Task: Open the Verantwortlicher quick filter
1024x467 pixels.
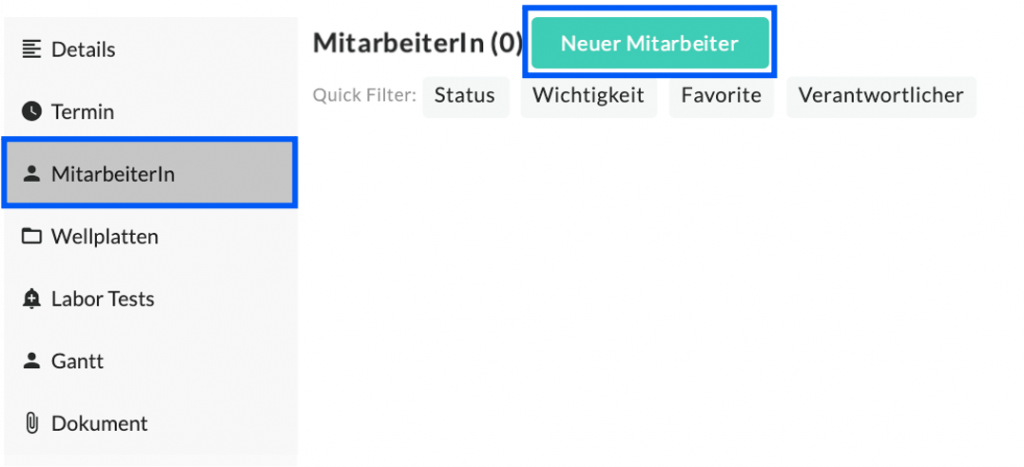Action: click(880, 96)
